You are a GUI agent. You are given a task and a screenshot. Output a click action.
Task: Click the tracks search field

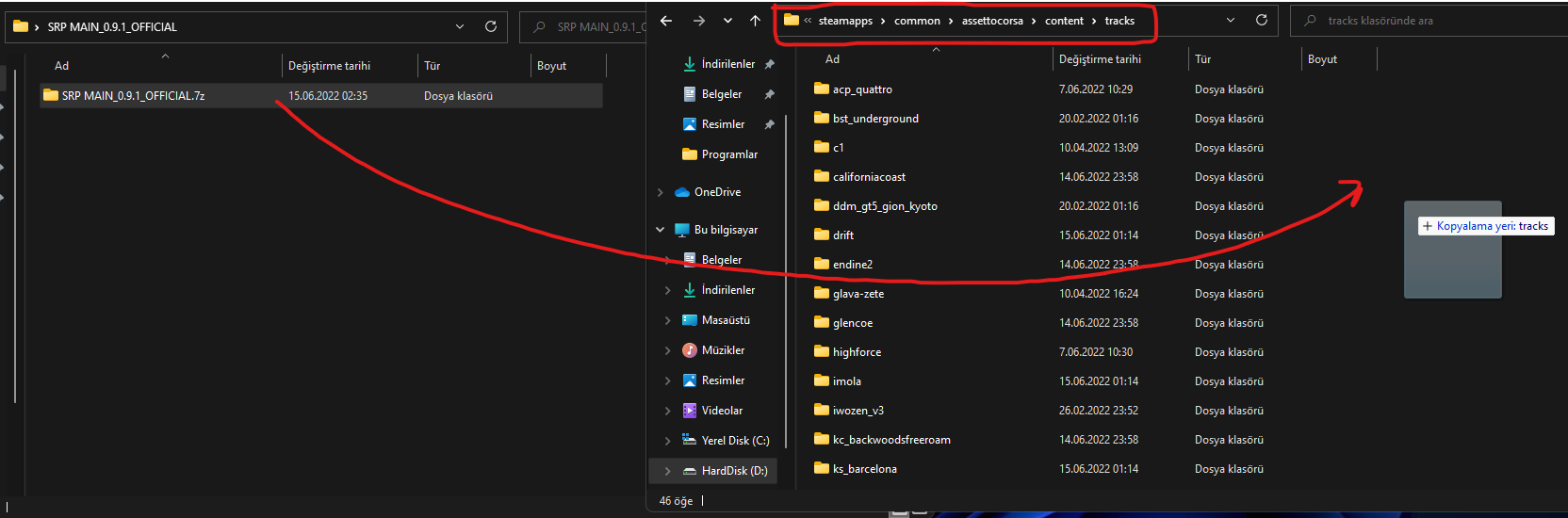1429,20
